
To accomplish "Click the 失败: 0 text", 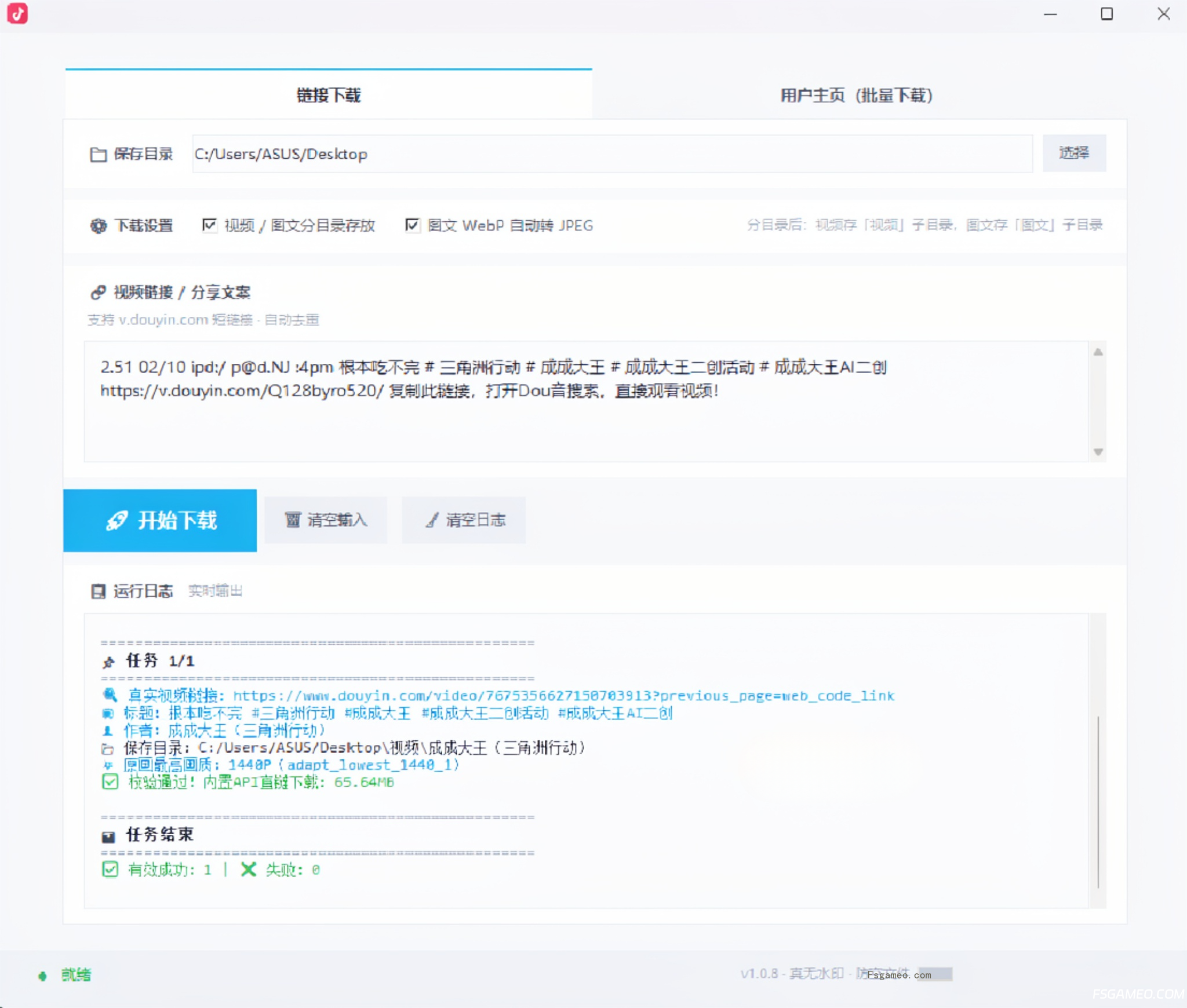I will coord(292,870).
